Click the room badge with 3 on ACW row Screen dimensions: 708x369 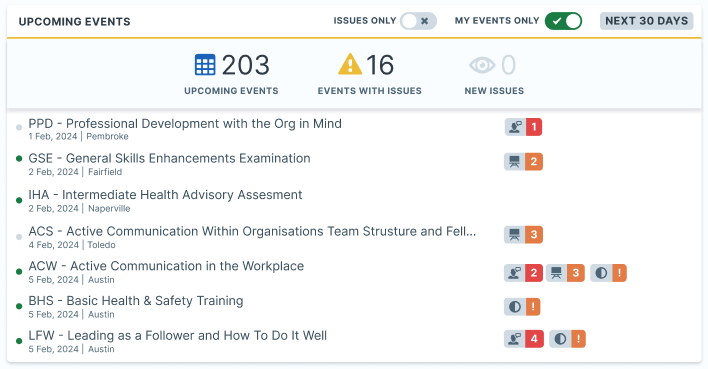pos(565,273)
